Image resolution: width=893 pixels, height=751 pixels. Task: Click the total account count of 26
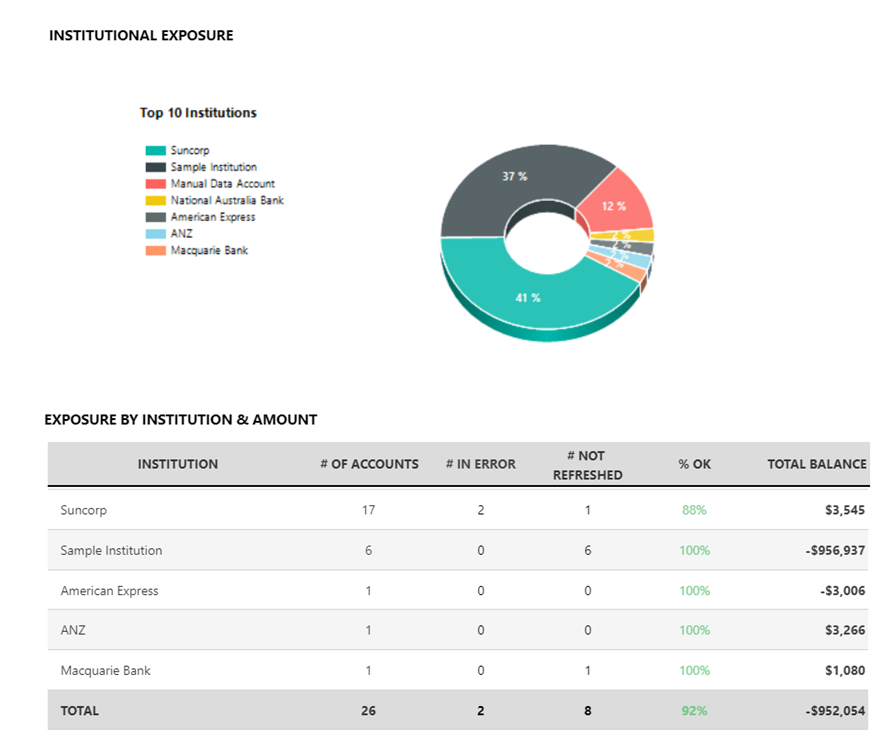pos(368,711)
